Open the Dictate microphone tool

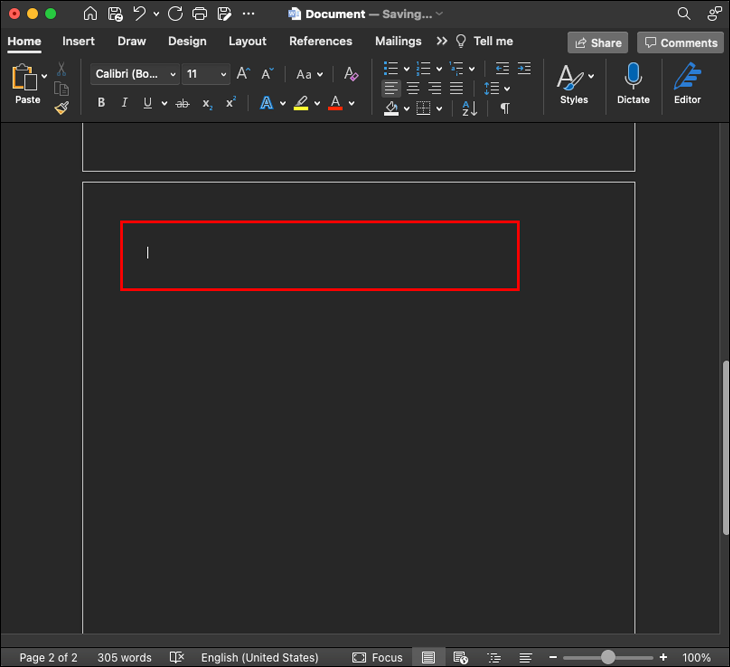coord(633,83)
